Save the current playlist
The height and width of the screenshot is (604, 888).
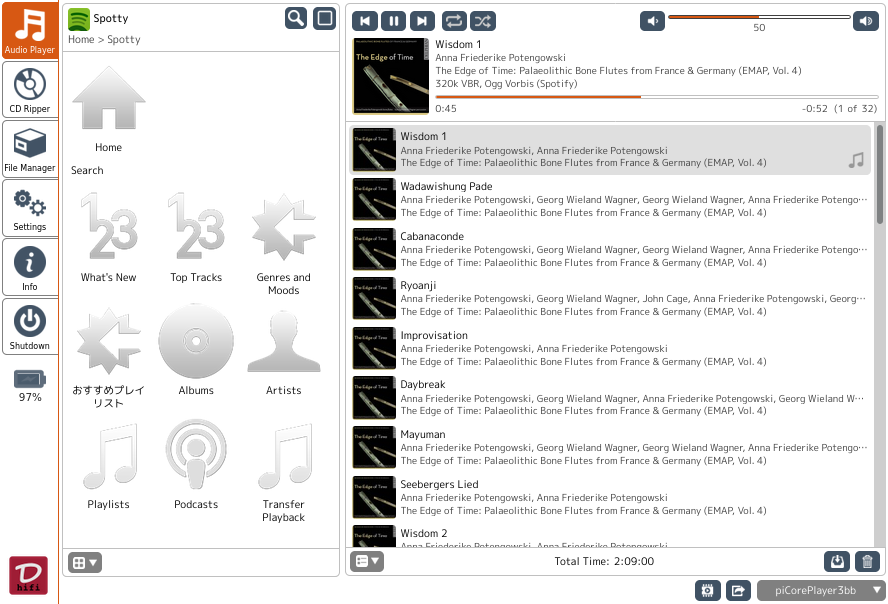click(837, 562)
